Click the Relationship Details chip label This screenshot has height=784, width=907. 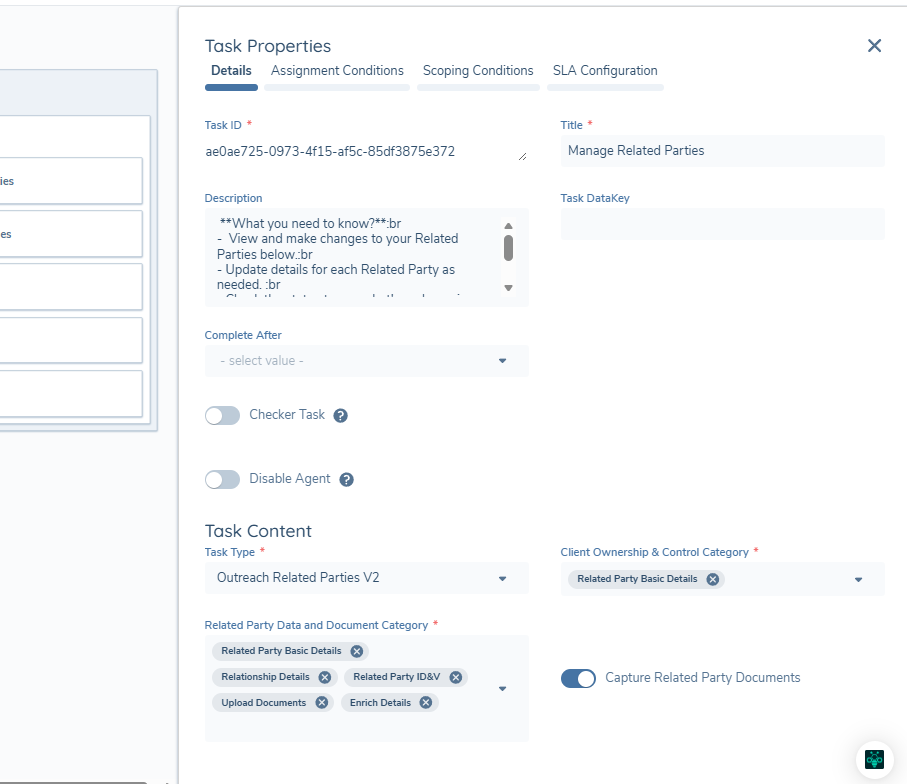pyautogui.click(x=266, y=677)
